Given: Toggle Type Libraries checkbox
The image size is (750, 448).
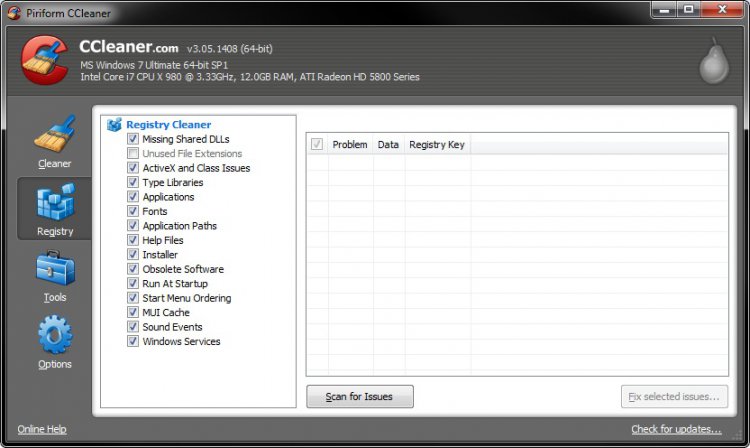Looking at the screenshot, I should coord(133,182).
